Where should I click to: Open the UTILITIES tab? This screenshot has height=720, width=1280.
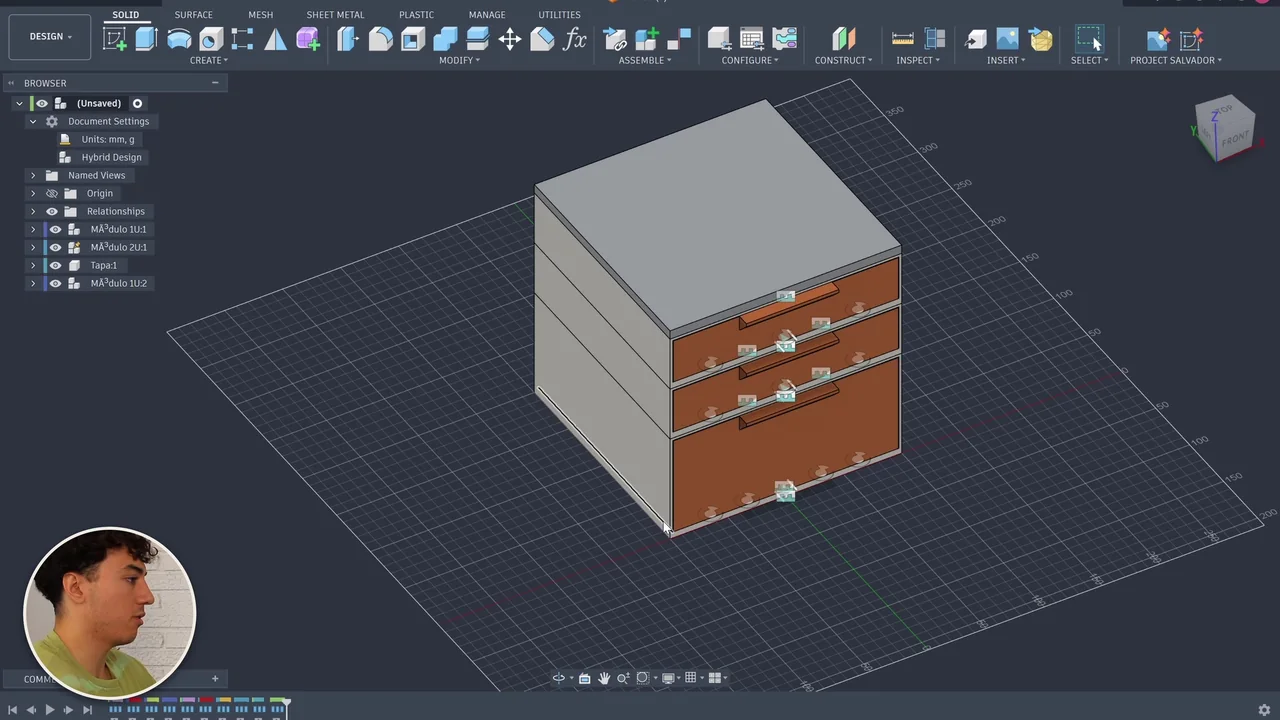pyautogui.click(x=559, y=15)
